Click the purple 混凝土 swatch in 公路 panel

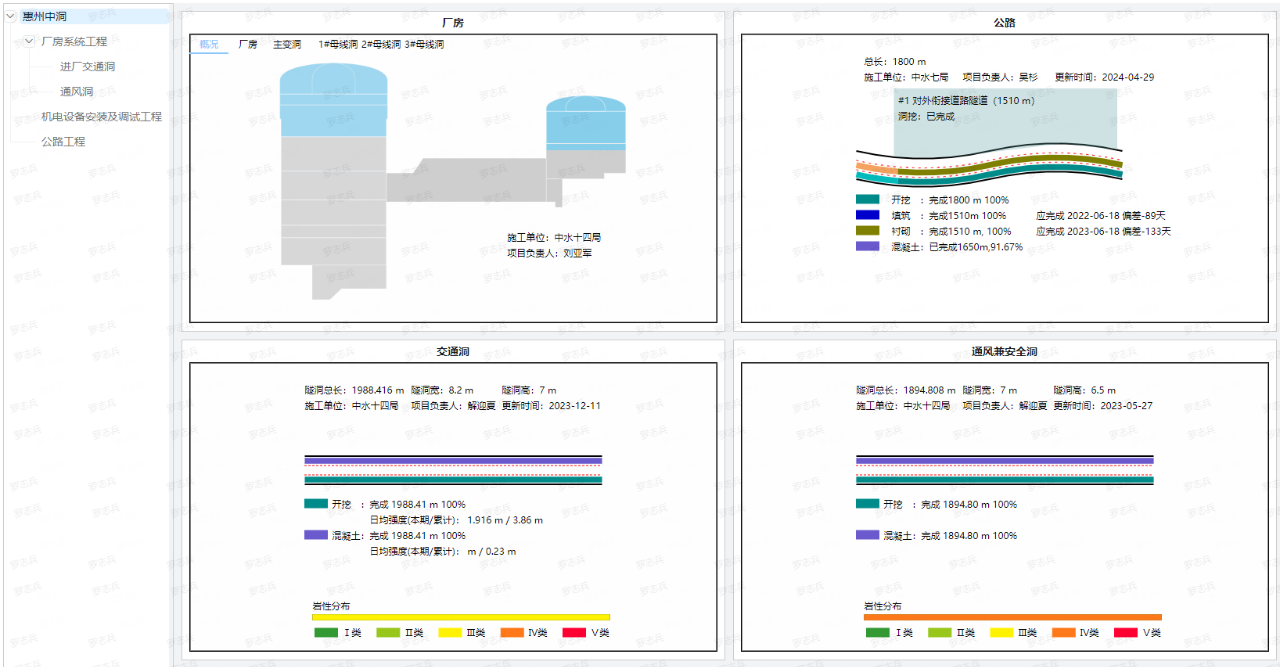(x=867, y=246)
